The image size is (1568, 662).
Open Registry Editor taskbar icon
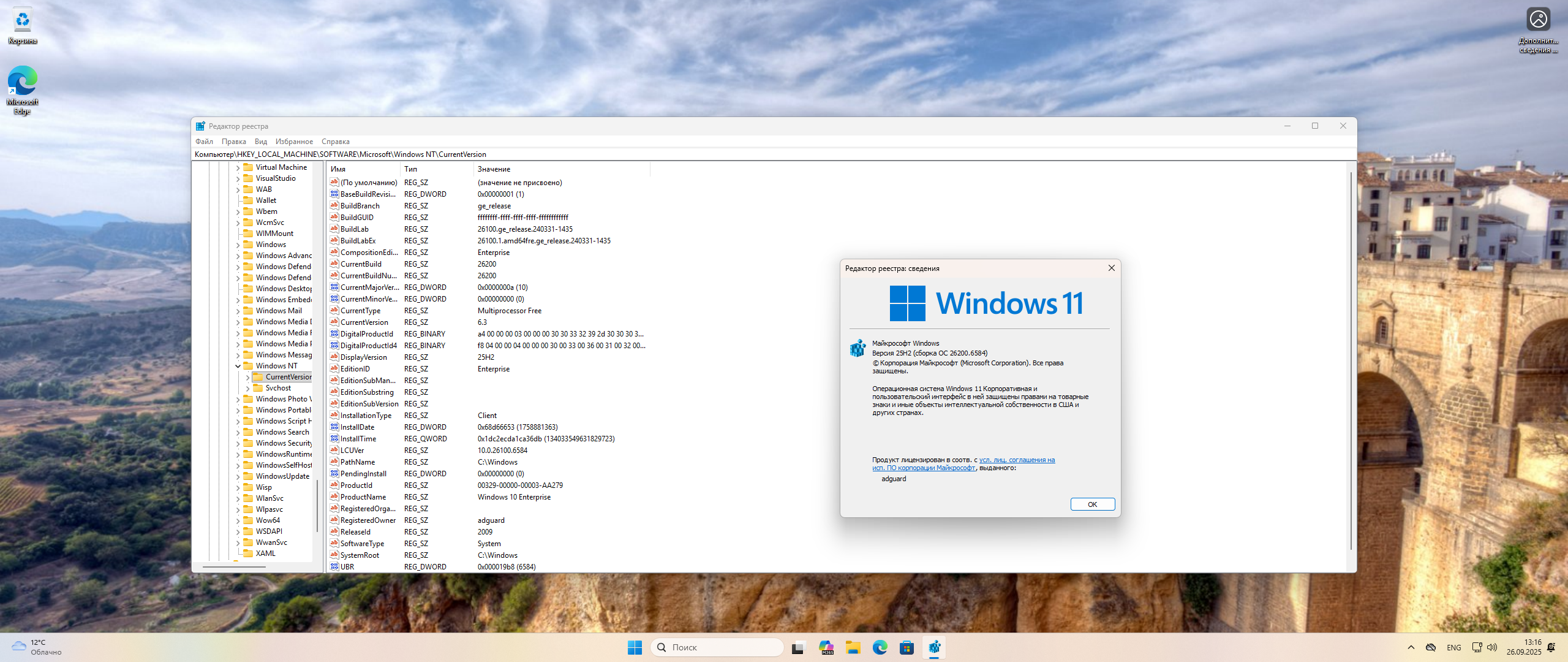click(934, 647)
